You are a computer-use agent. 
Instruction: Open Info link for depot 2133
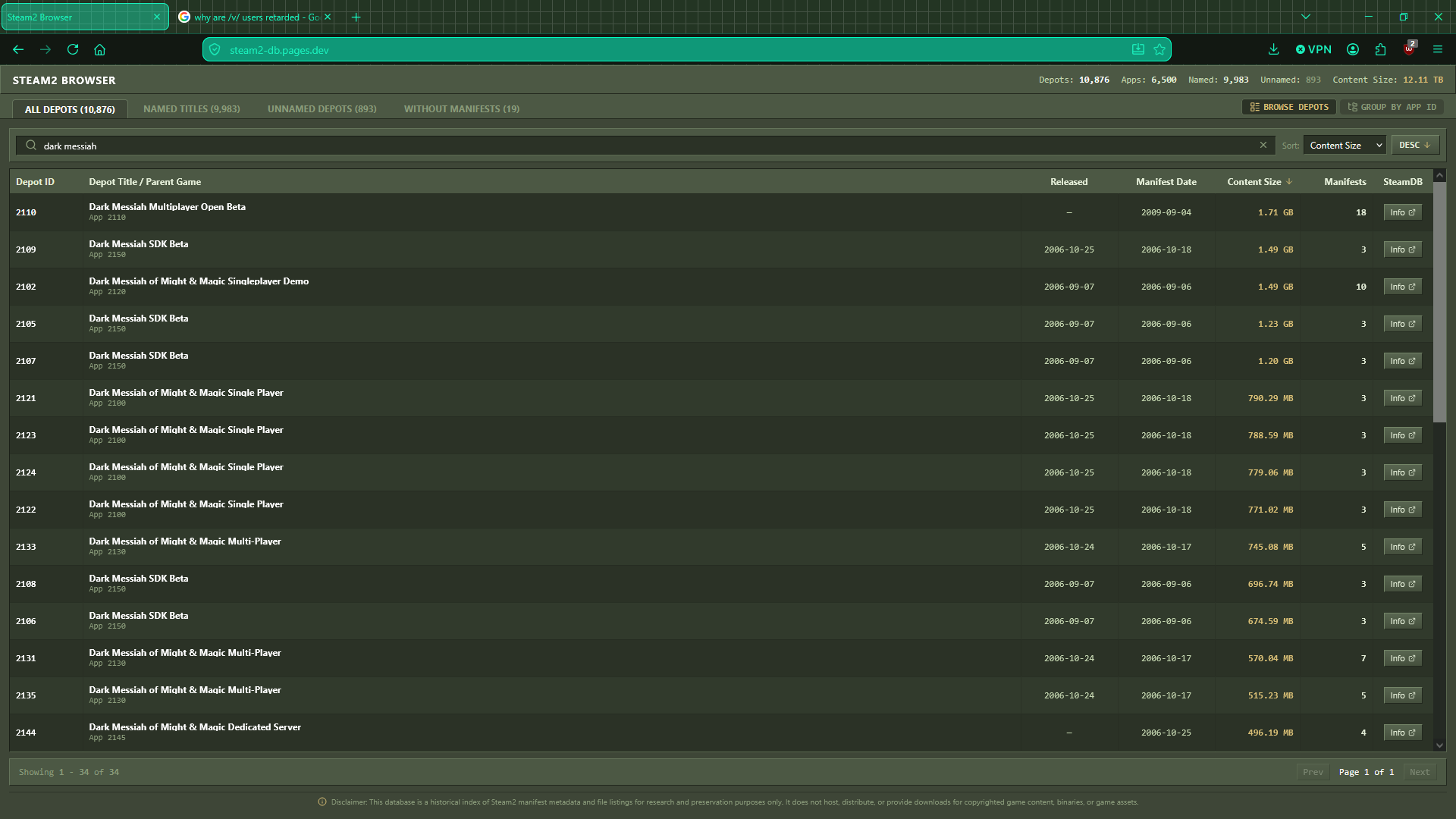[1402, 547]
